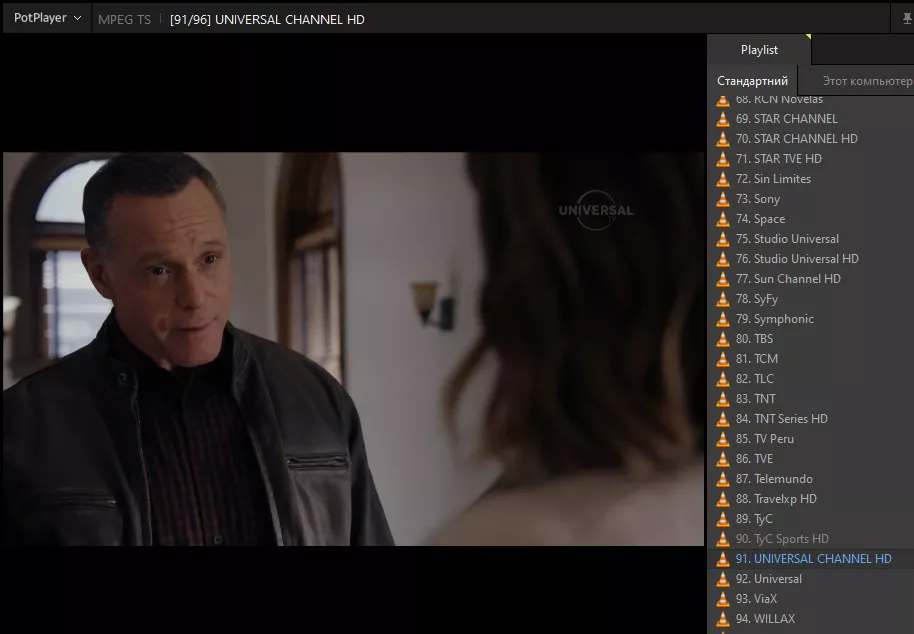Click cone icon beside SyFy

[723, 299]
